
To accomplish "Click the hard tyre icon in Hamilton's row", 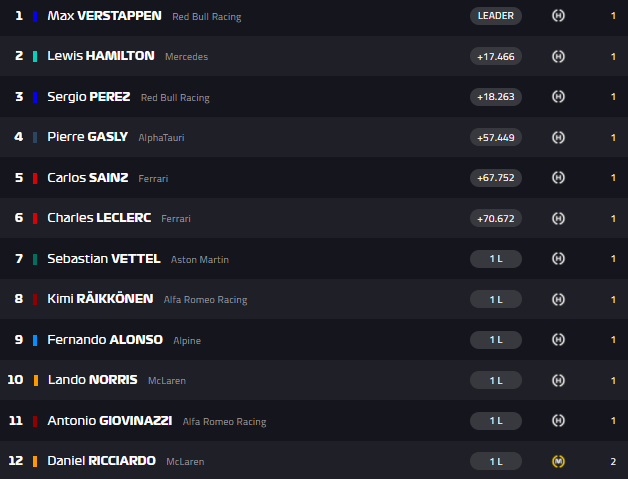I will 558,56.
